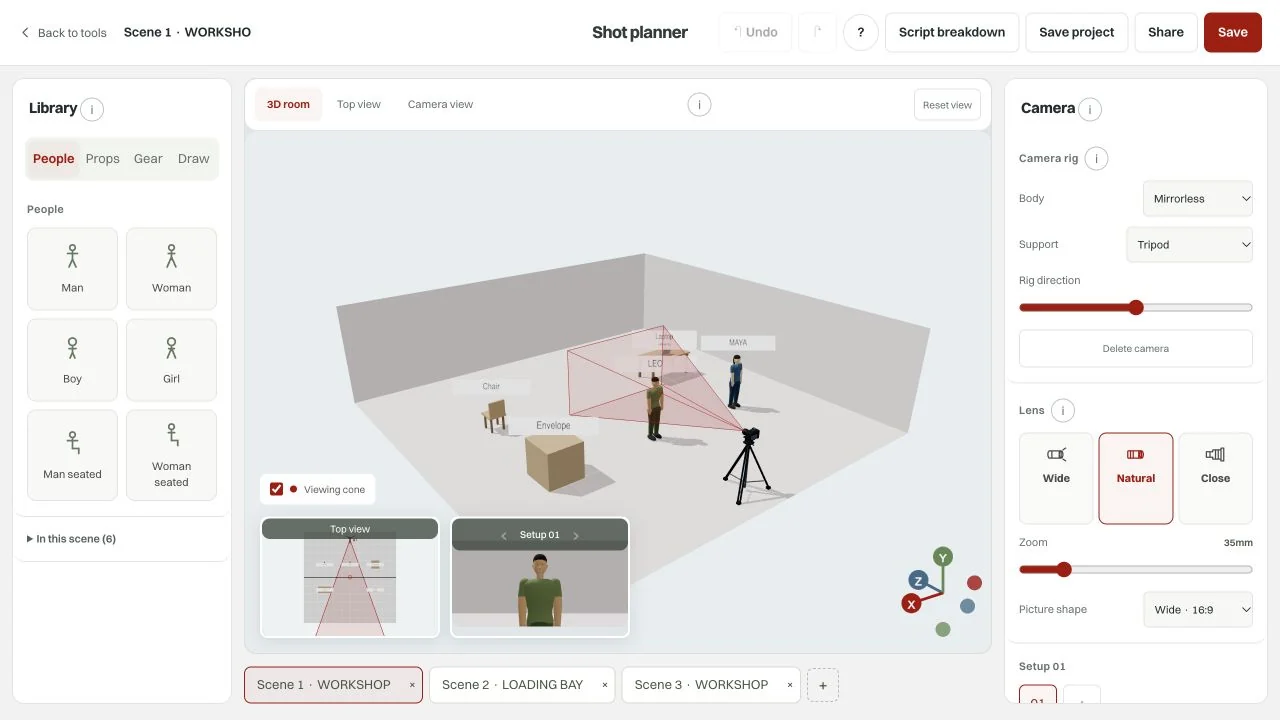The image size is (1280, 720).
Task: Click the redo arrow button
Action: pos(817,32)
